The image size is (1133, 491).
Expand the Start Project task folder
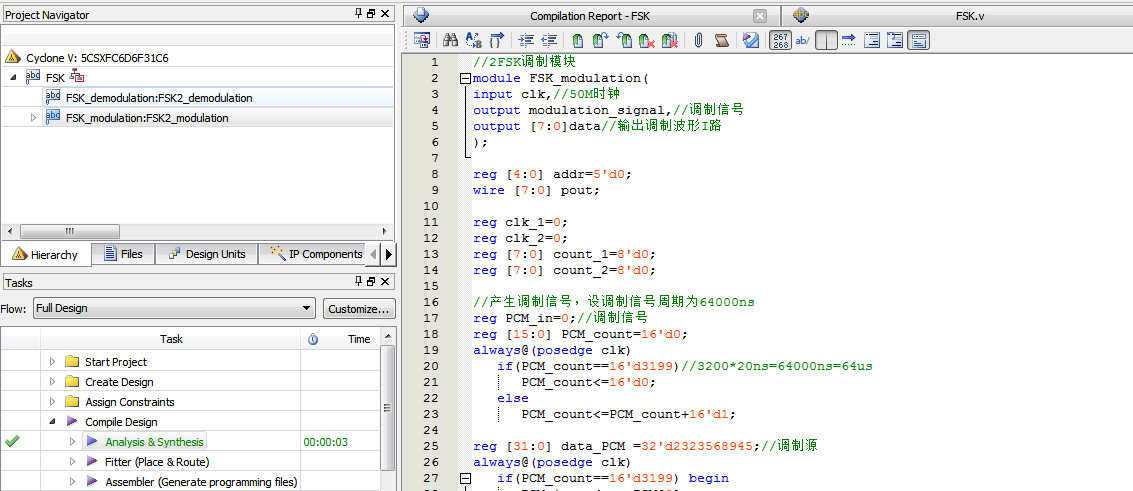point(53,362)
